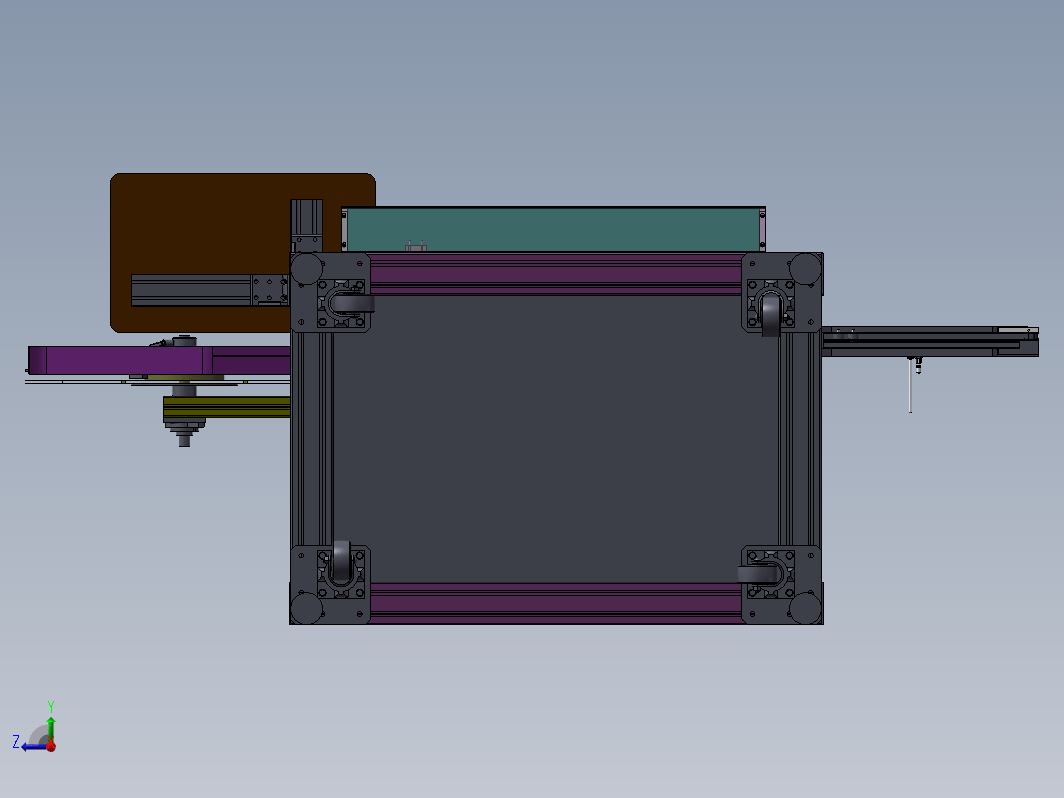The image size is (1064, 798).
Task: Click the blue Z axis of orientation triad
Action: (x=33, y=747)
